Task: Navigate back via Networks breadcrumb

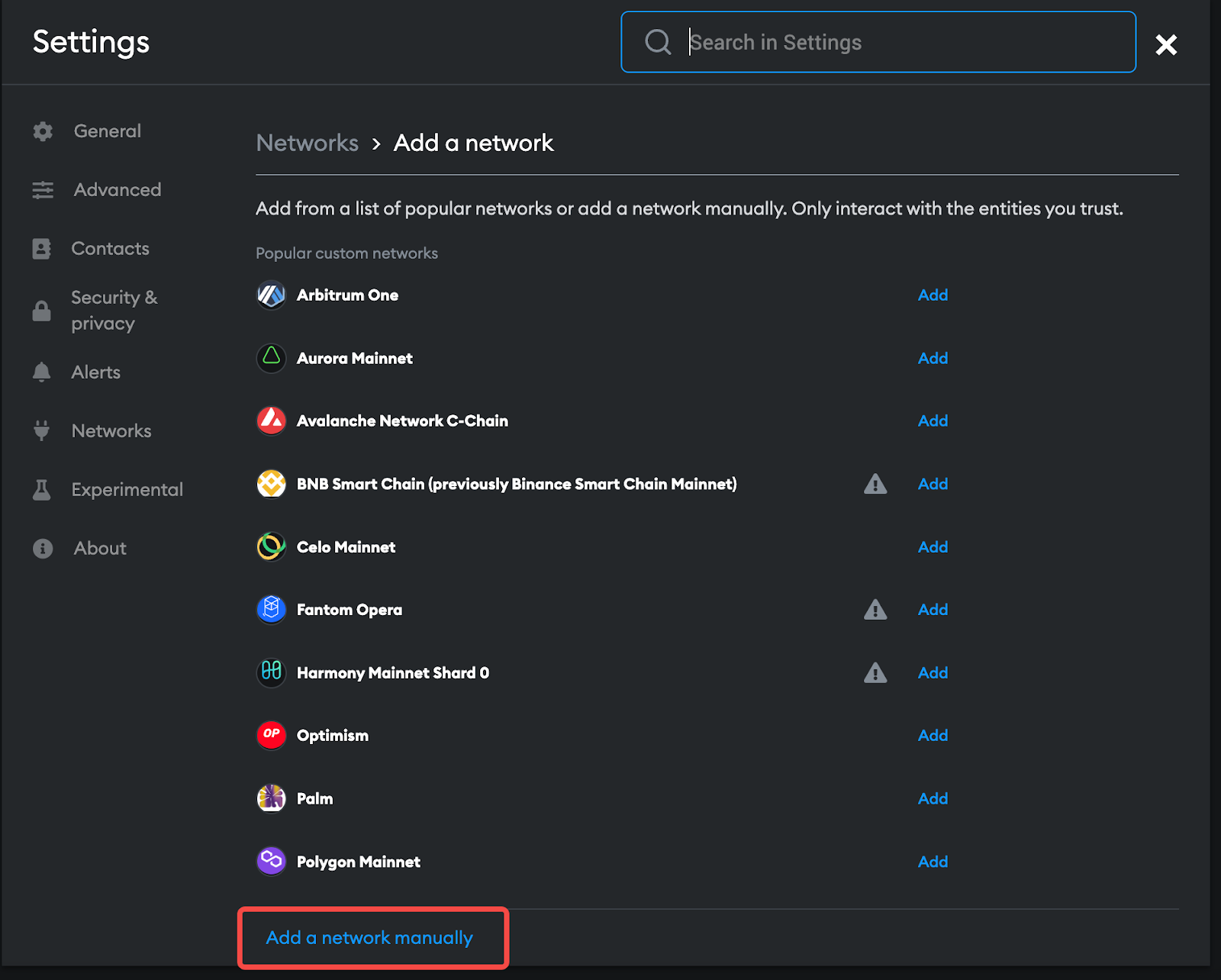Action: [x=307, y=143]
